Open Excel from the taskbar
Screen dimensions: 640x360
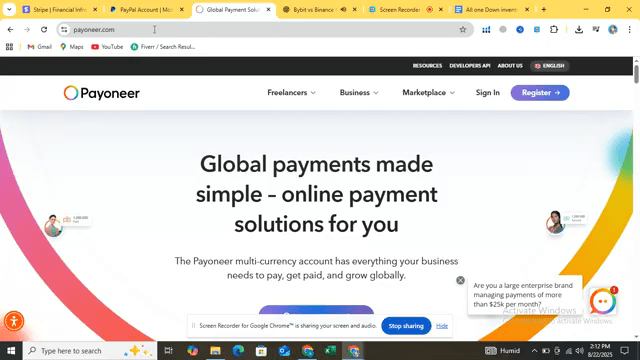(330, 351)
